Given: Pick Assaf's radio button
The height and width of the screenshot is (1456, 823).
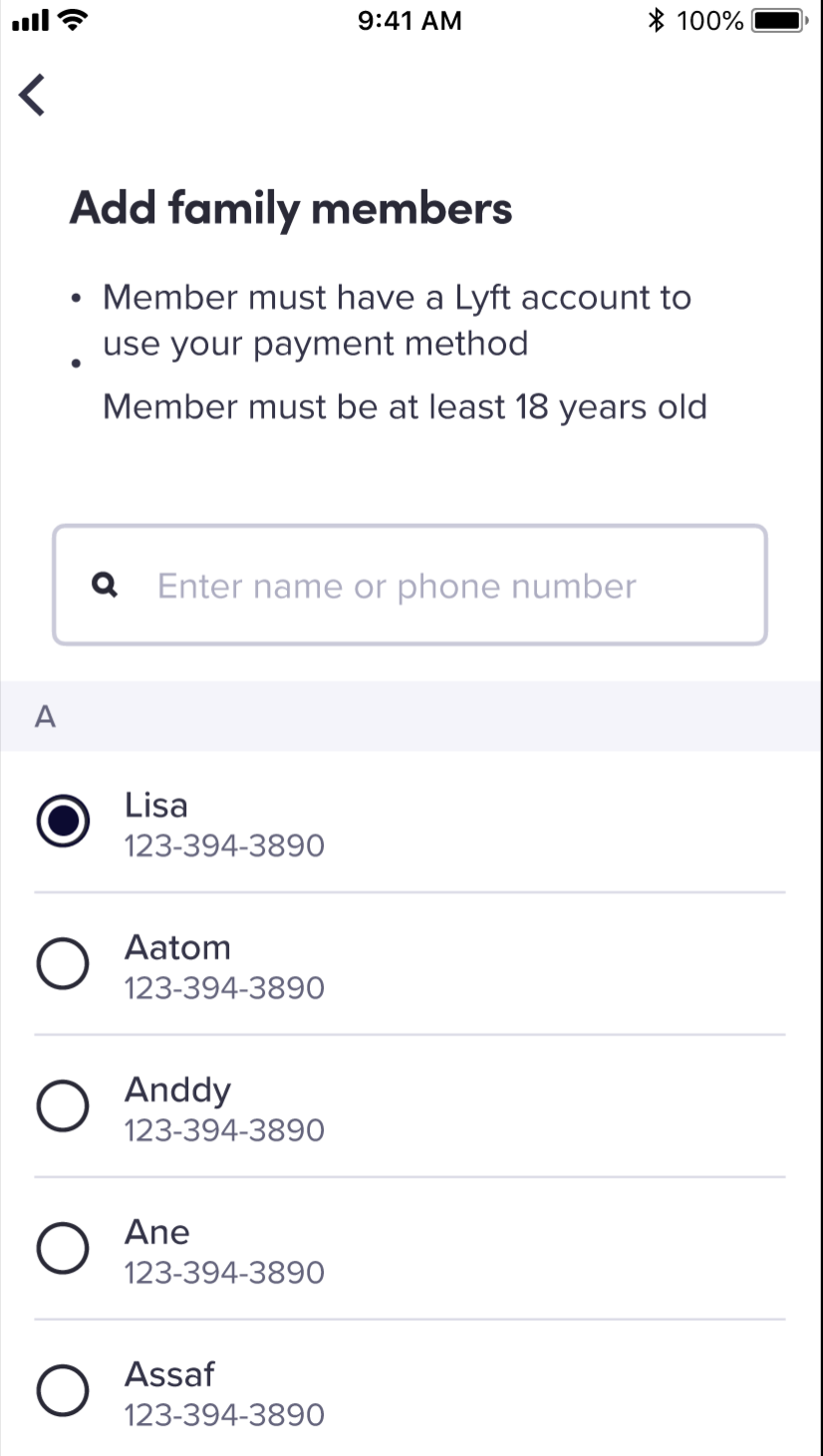Looking at the screenshot, I should (63, 1390).
